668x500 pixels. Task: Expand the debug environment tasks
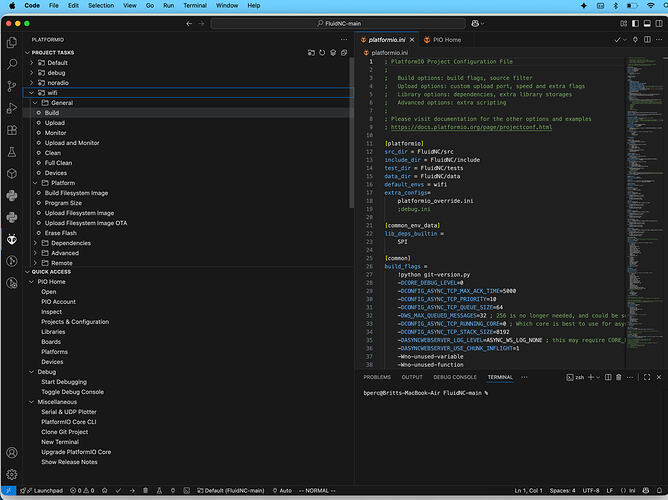(x=32, y=73)
